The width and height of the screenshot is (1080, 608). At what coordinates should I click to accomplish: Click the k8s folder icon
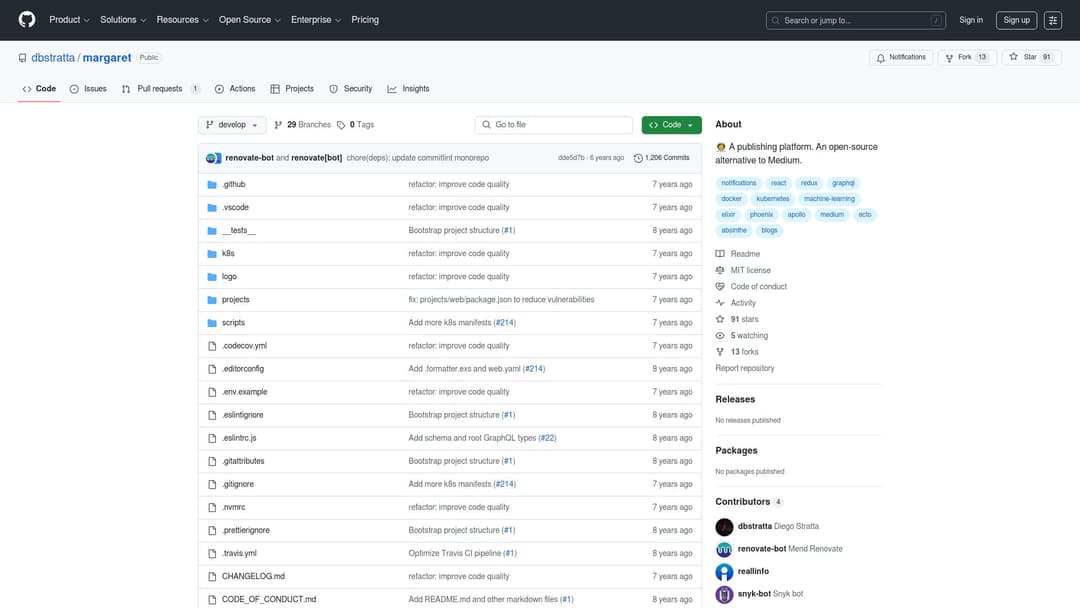coord(212,253)
